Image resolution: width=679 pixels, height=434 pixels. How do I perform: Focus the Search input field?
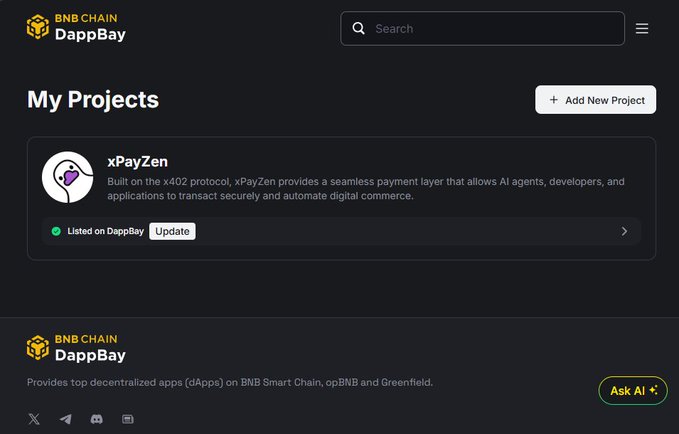tap(482, 29)
